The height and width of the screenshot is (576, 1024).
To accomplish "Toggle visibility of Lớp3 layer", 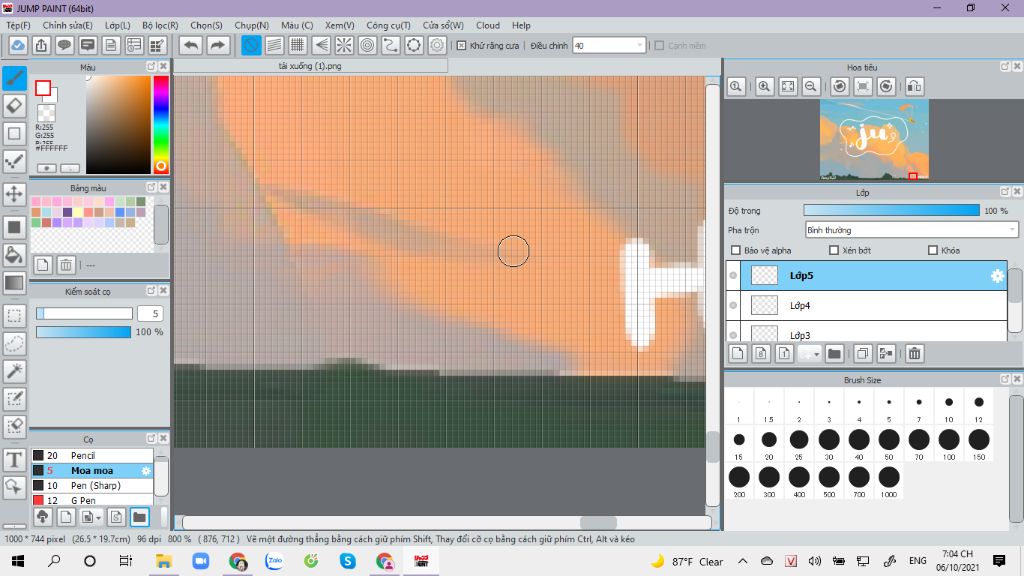I will [x=733, y=335].
